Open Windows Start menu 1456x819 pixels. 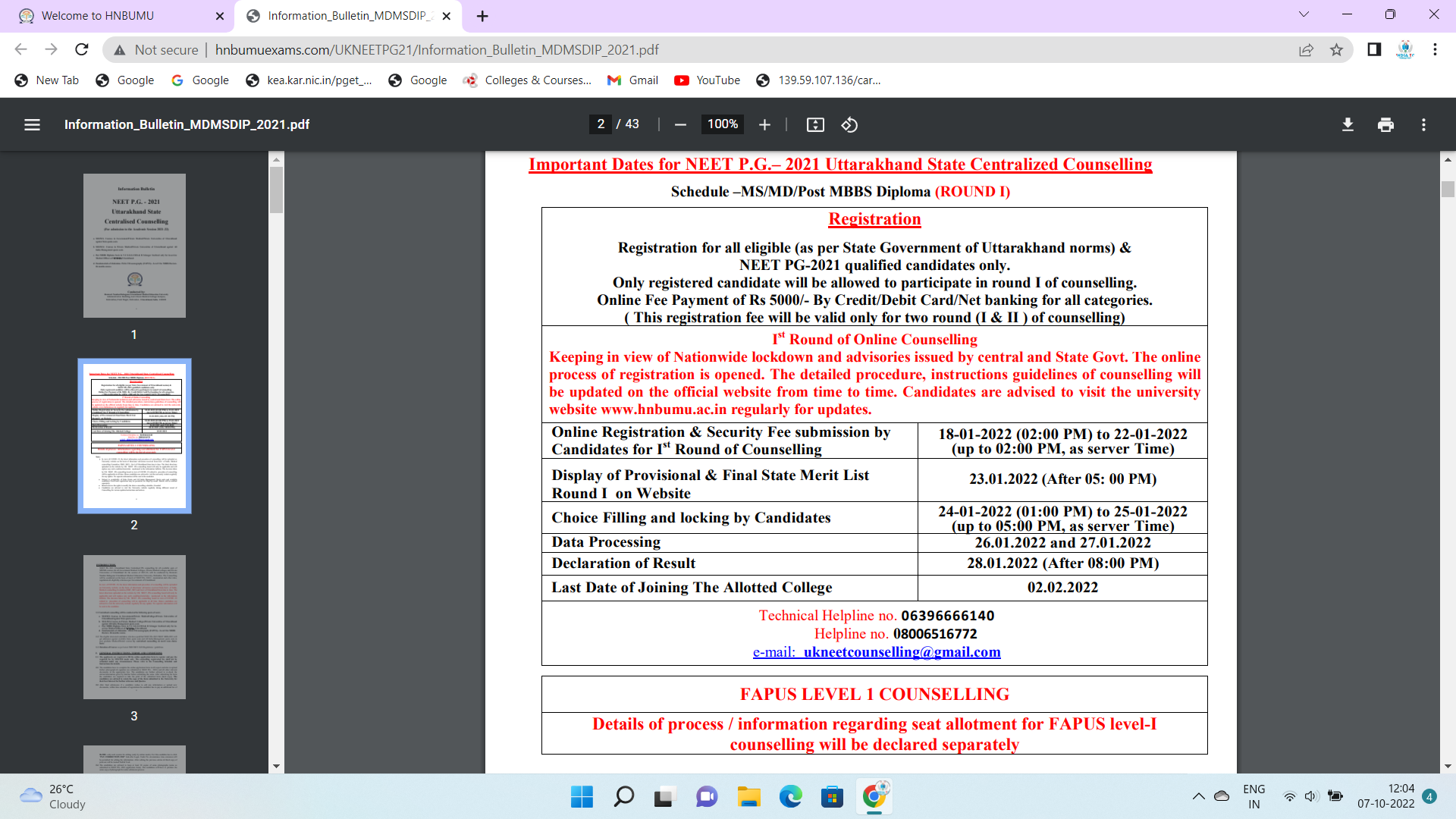pyautogui.click(x=582, y=796)
